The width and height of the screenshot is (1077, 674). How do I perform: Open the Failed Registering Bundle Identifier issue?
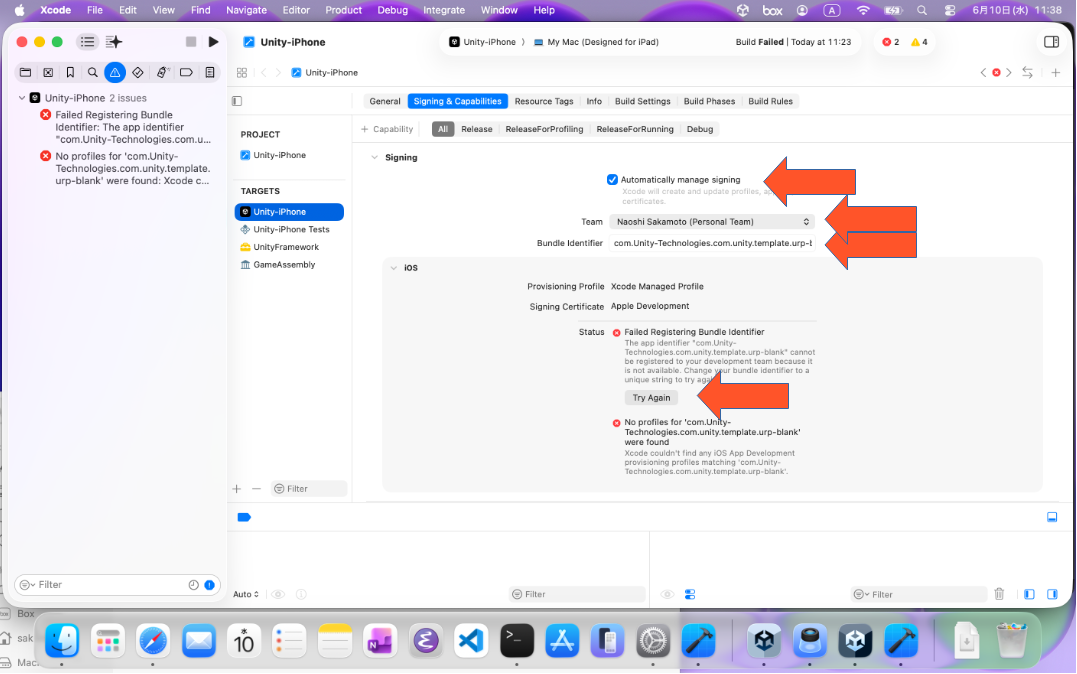[126, 127]
